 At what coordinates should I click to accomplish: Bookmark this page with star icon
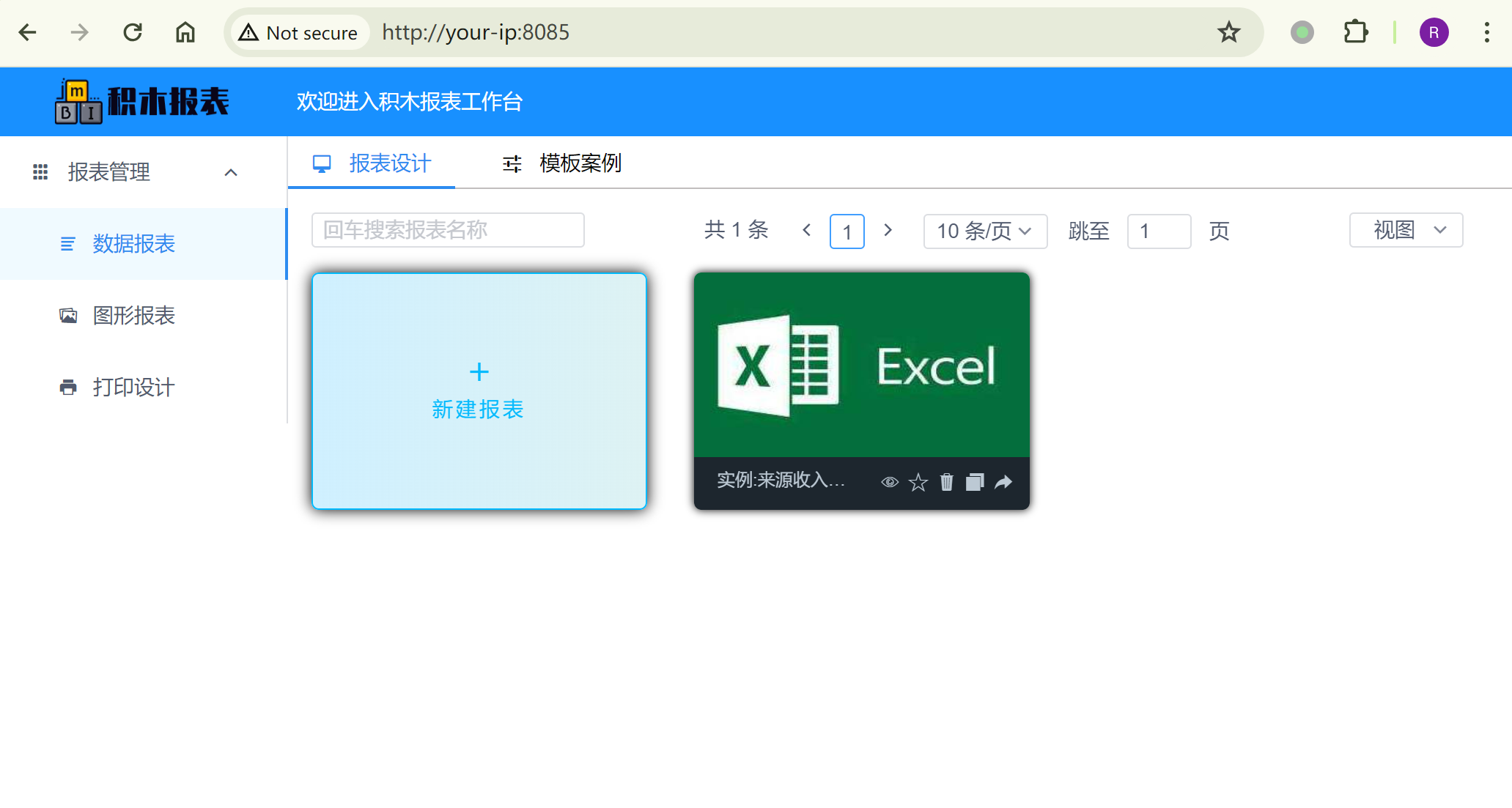pos(1228,32)
